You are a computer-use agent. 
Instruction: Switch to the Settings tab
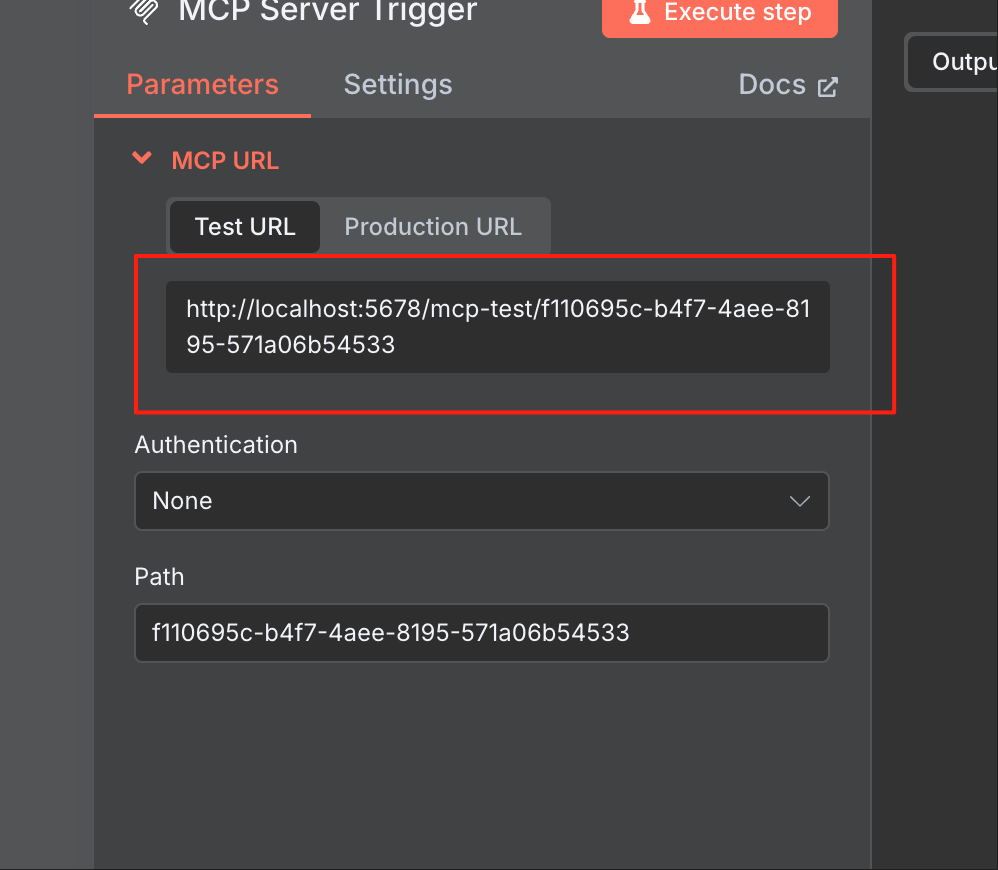398,84
